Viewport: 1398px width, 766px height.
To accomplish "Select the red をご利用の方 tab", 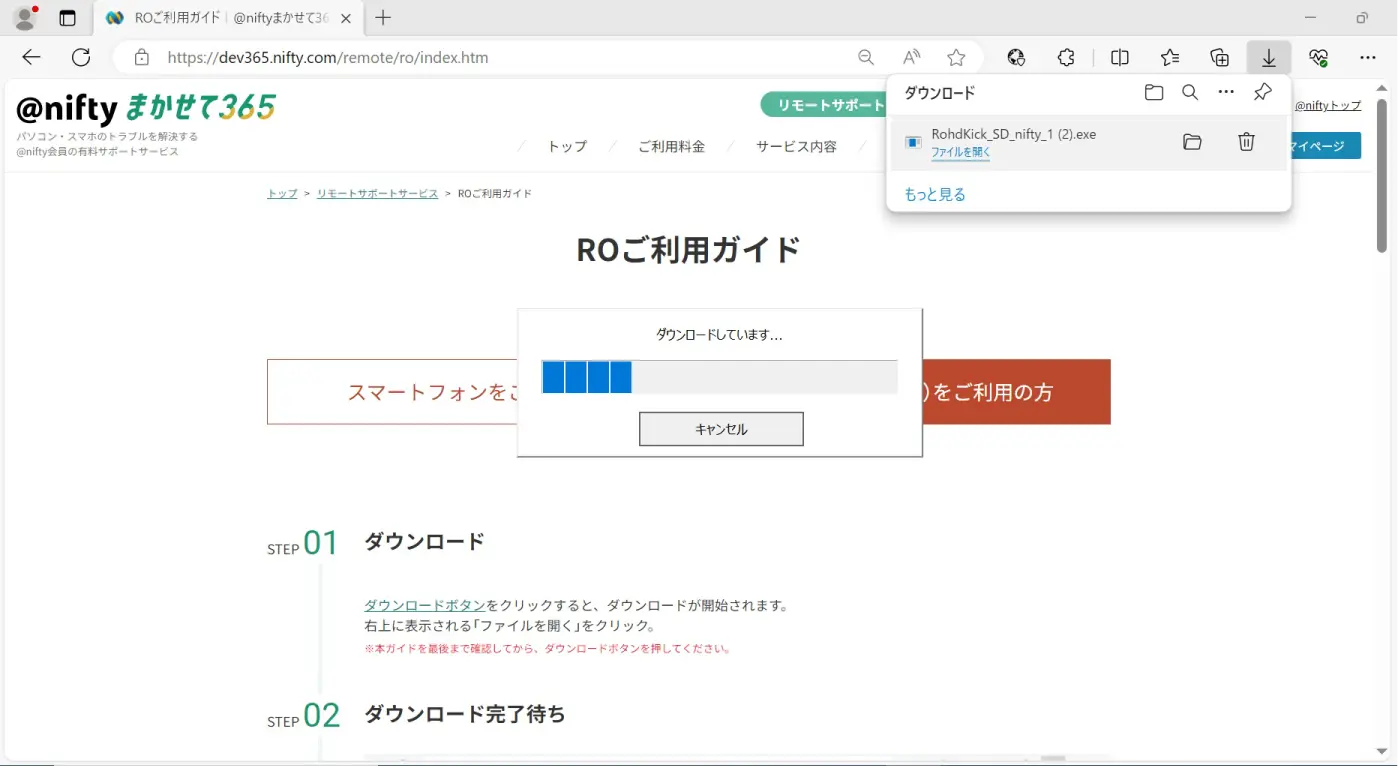I will (1016, 392).
